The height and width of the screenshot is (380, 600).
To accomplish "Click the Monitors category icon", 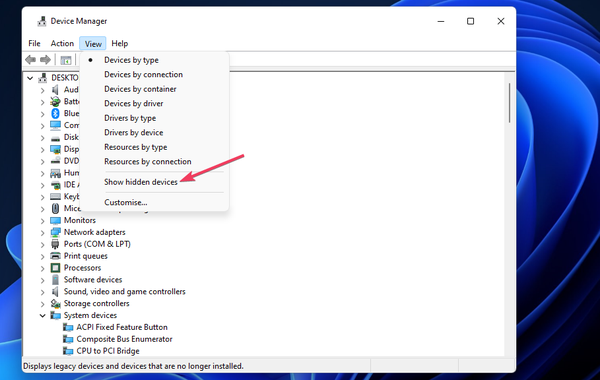I will click(55, 220).
